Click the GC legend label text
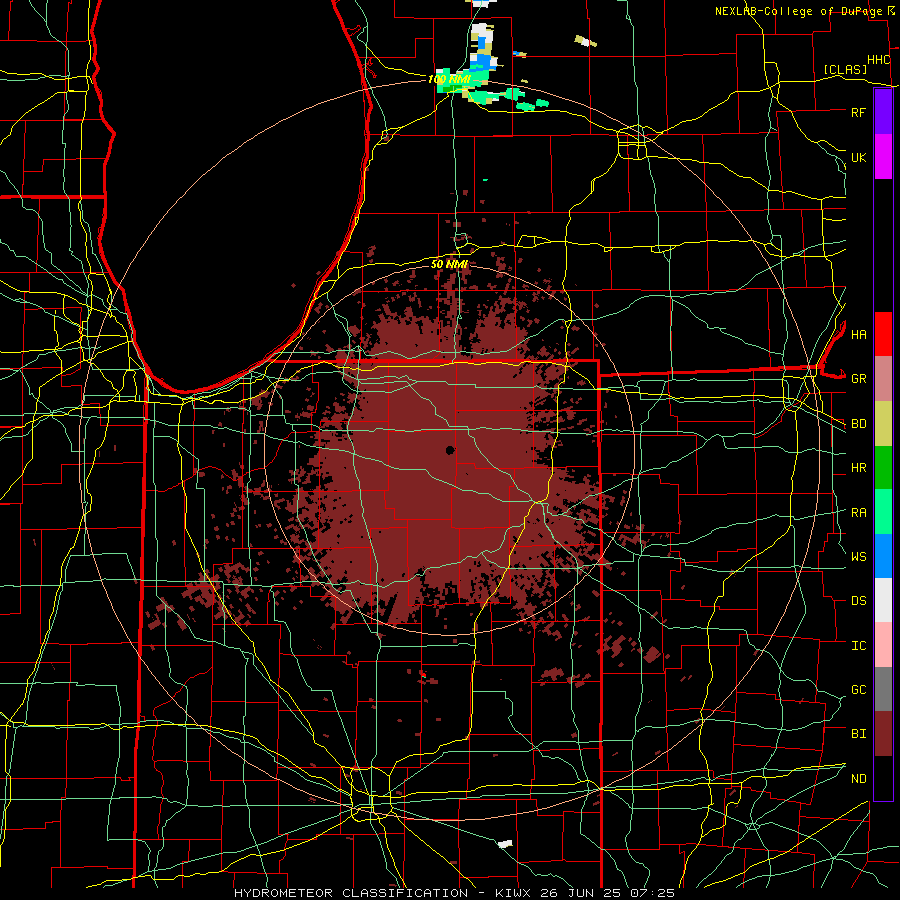This screenshot has height=900, width=900. click(x=858, y=690)
